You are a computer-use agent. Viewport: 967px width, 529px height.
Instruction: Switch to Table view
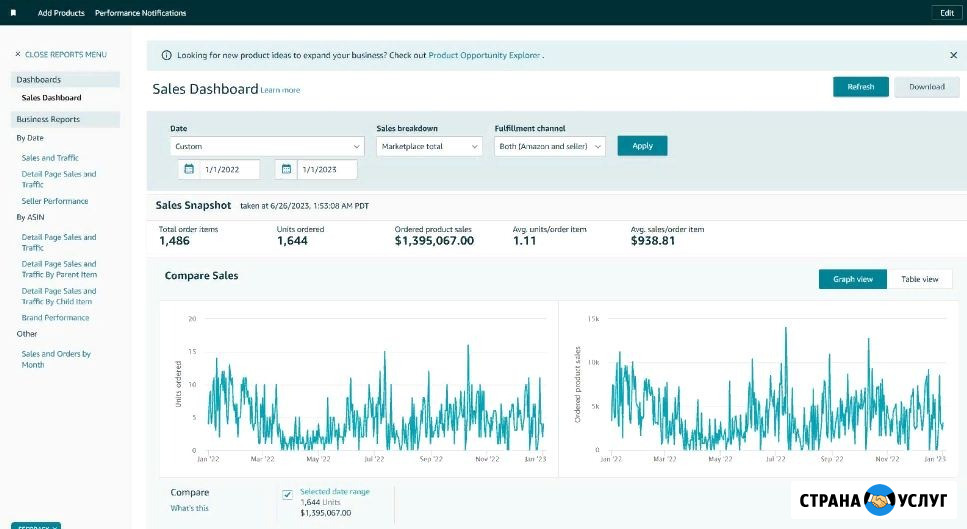click(920, 279)
